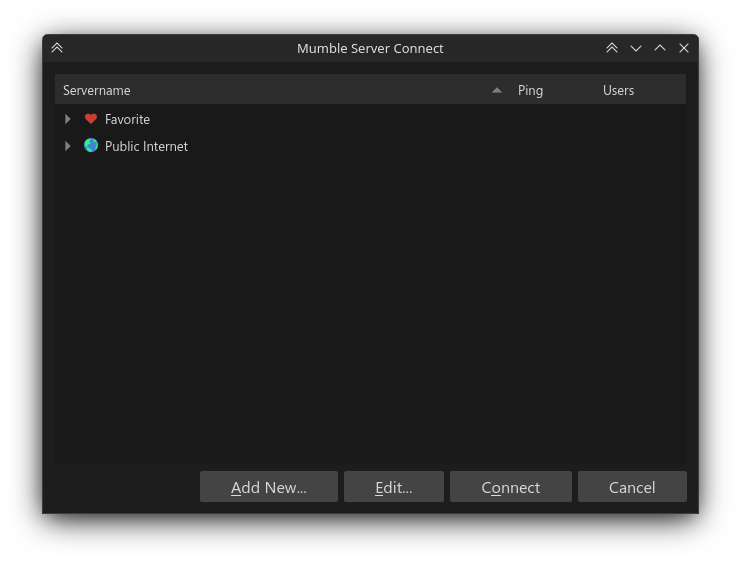Click the globe icon for Public Internet
Viewport: 741px width, 564px height.
91,146
